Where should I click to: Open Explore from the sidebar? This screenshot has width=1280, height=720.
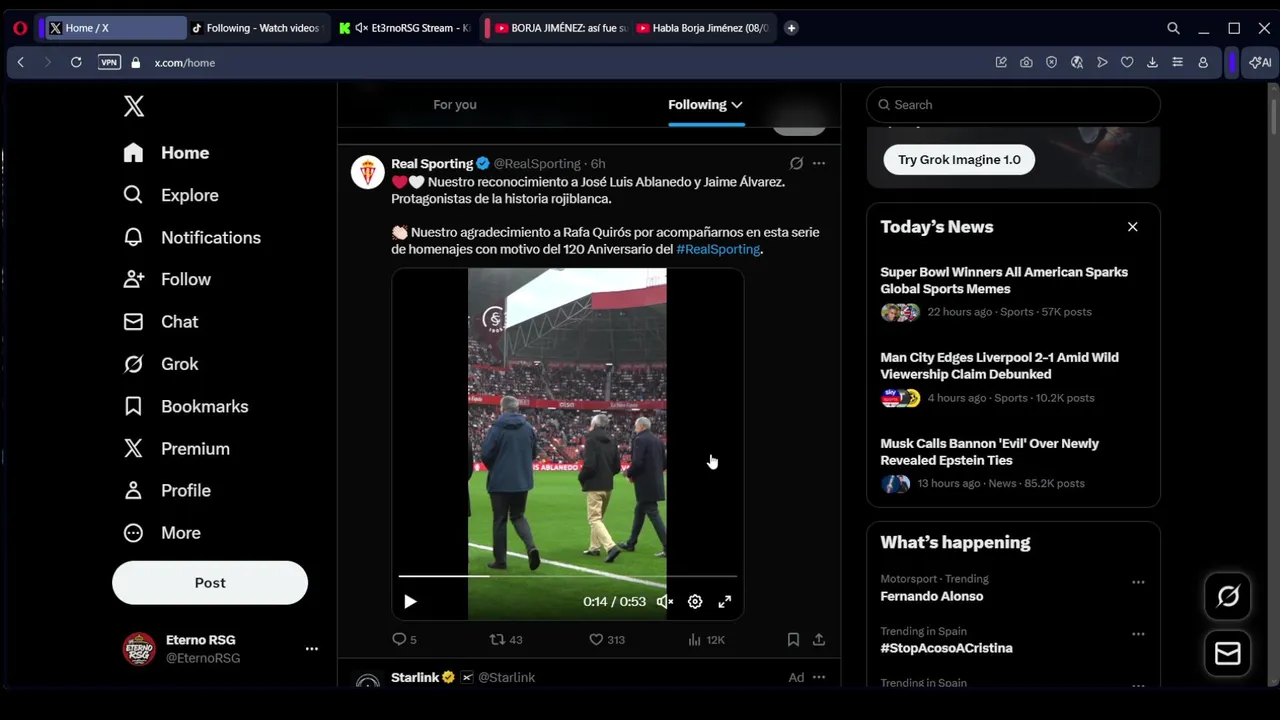(170, 195)
